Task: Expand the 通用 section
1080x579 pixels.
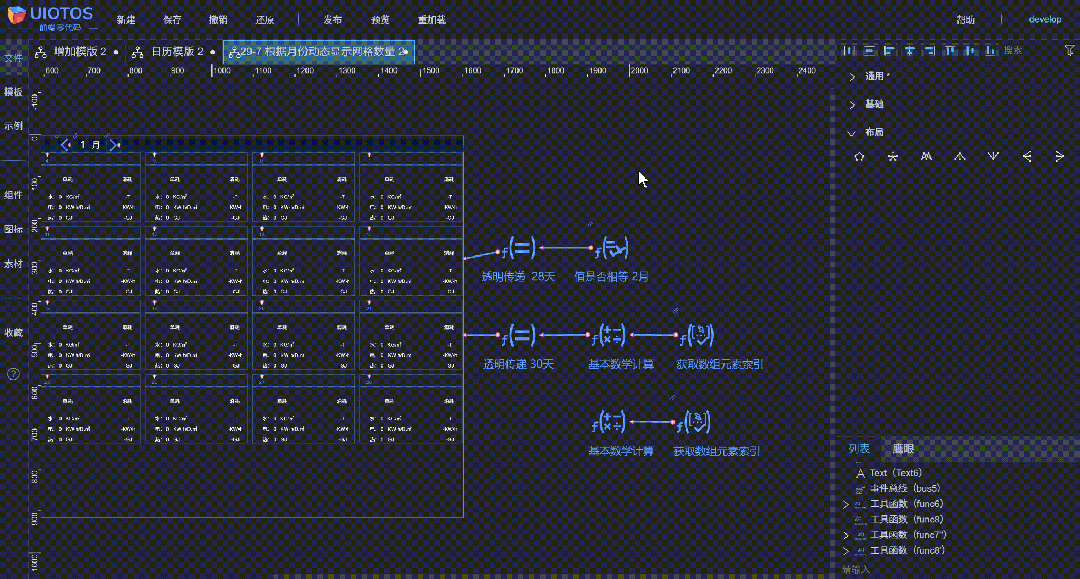Action: (852, 76)
